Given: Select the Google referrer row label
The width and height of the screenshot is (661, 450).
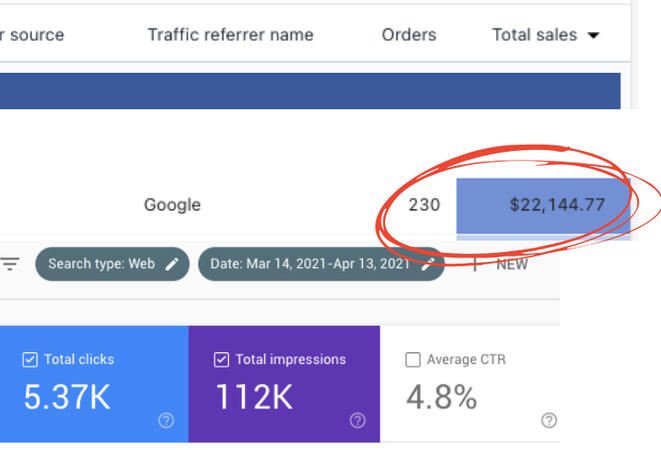Looking at the screenshot, I should pos(172,205).
